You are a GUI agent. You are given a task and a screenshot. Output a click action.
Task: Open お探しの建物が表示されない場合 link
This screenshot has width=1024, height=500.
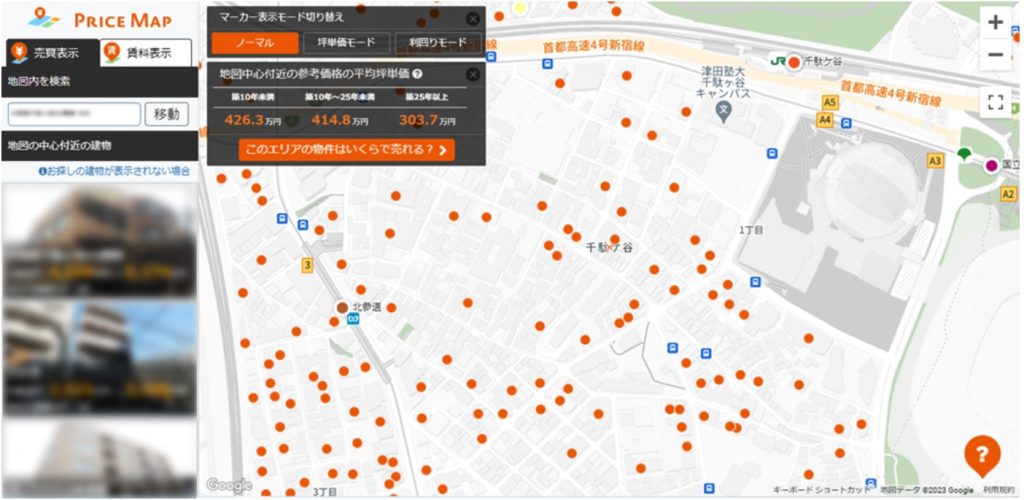[x=114, y=171]
